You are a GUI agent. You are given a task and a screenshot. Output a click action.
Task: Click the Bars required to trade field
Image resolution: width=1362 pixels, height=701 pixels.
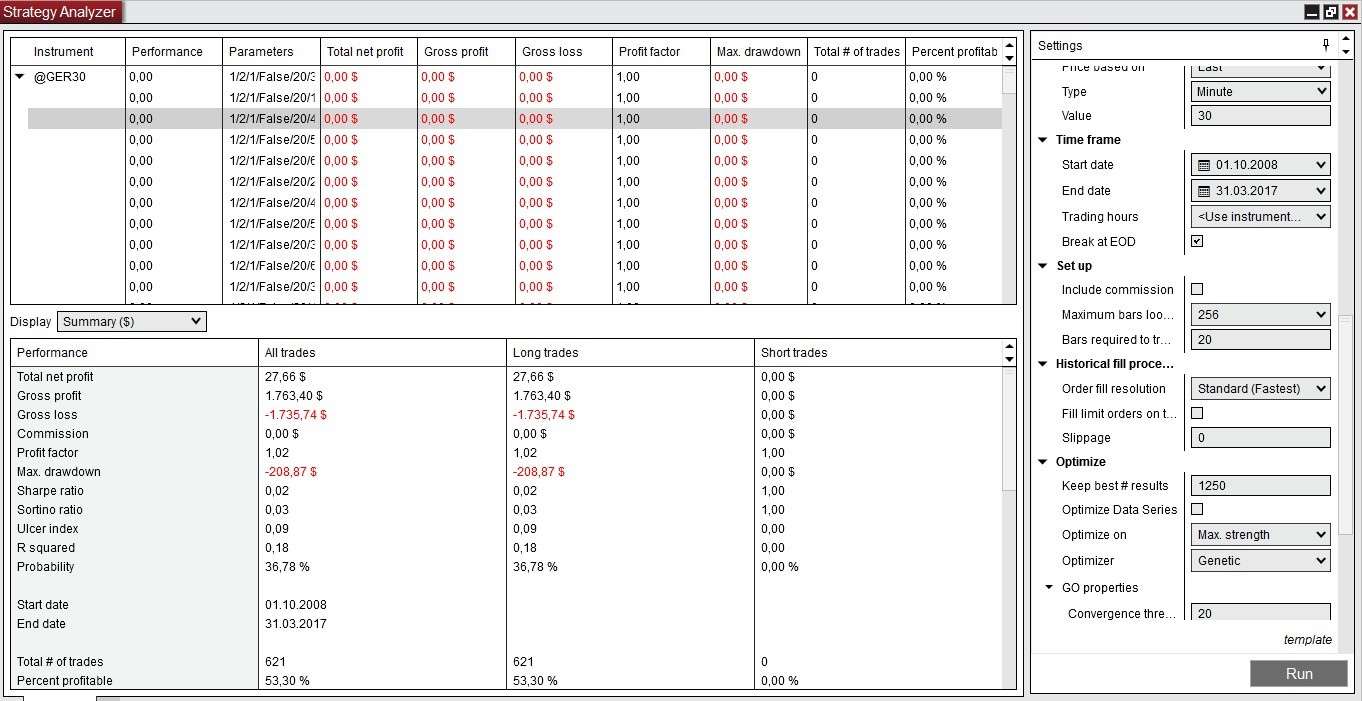(x=1261, y=340)
